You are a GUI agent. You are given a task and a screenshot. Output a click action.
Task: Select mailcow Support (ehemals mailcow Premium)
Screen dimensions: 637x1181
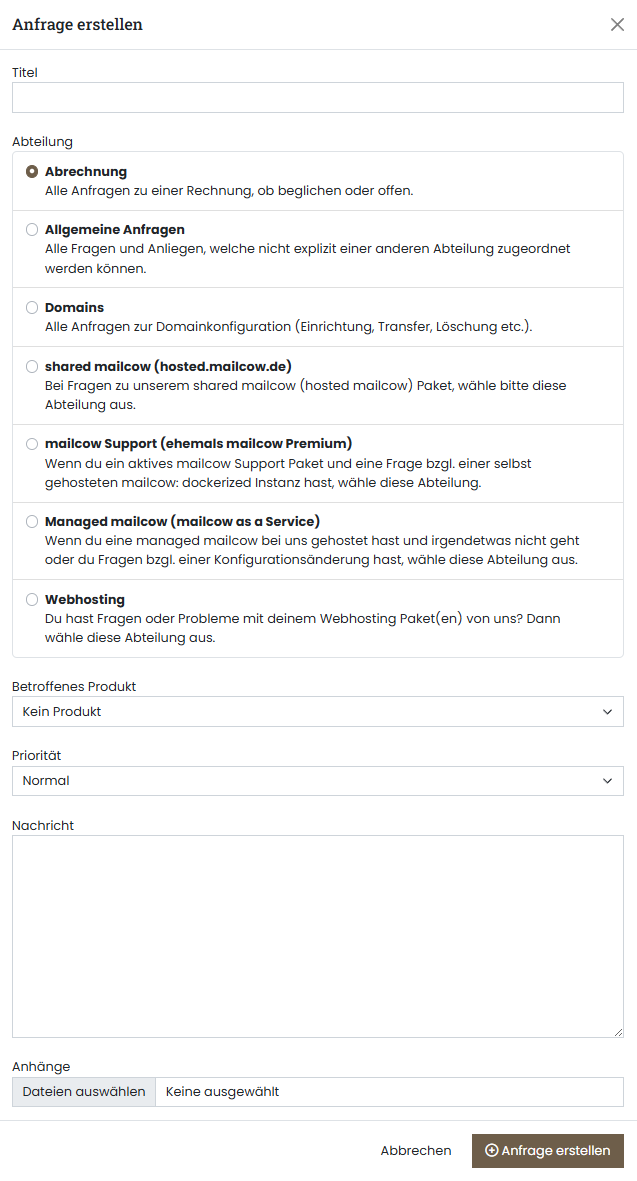pyautogui.click(x=31, y=443)
